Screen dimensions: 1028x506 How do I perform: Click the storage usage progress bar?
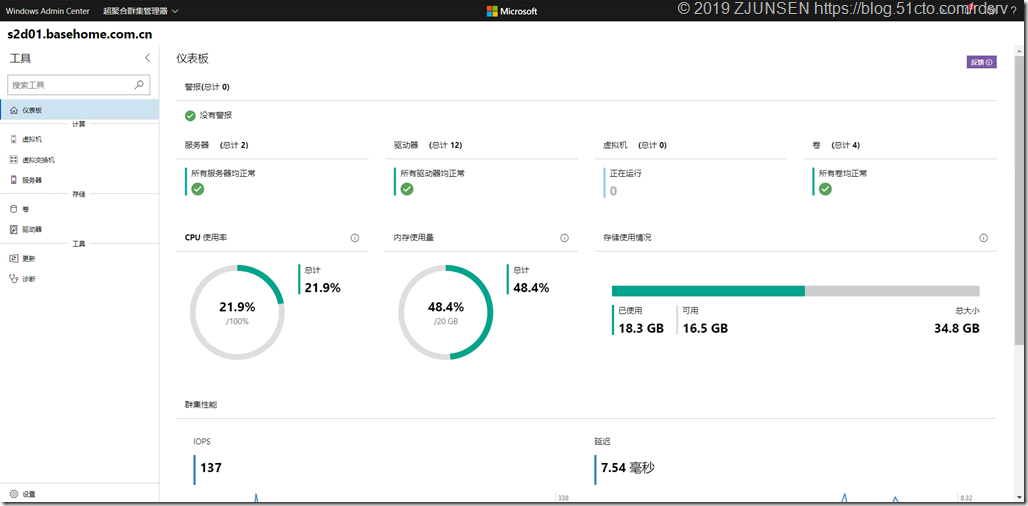click(795, 291)
